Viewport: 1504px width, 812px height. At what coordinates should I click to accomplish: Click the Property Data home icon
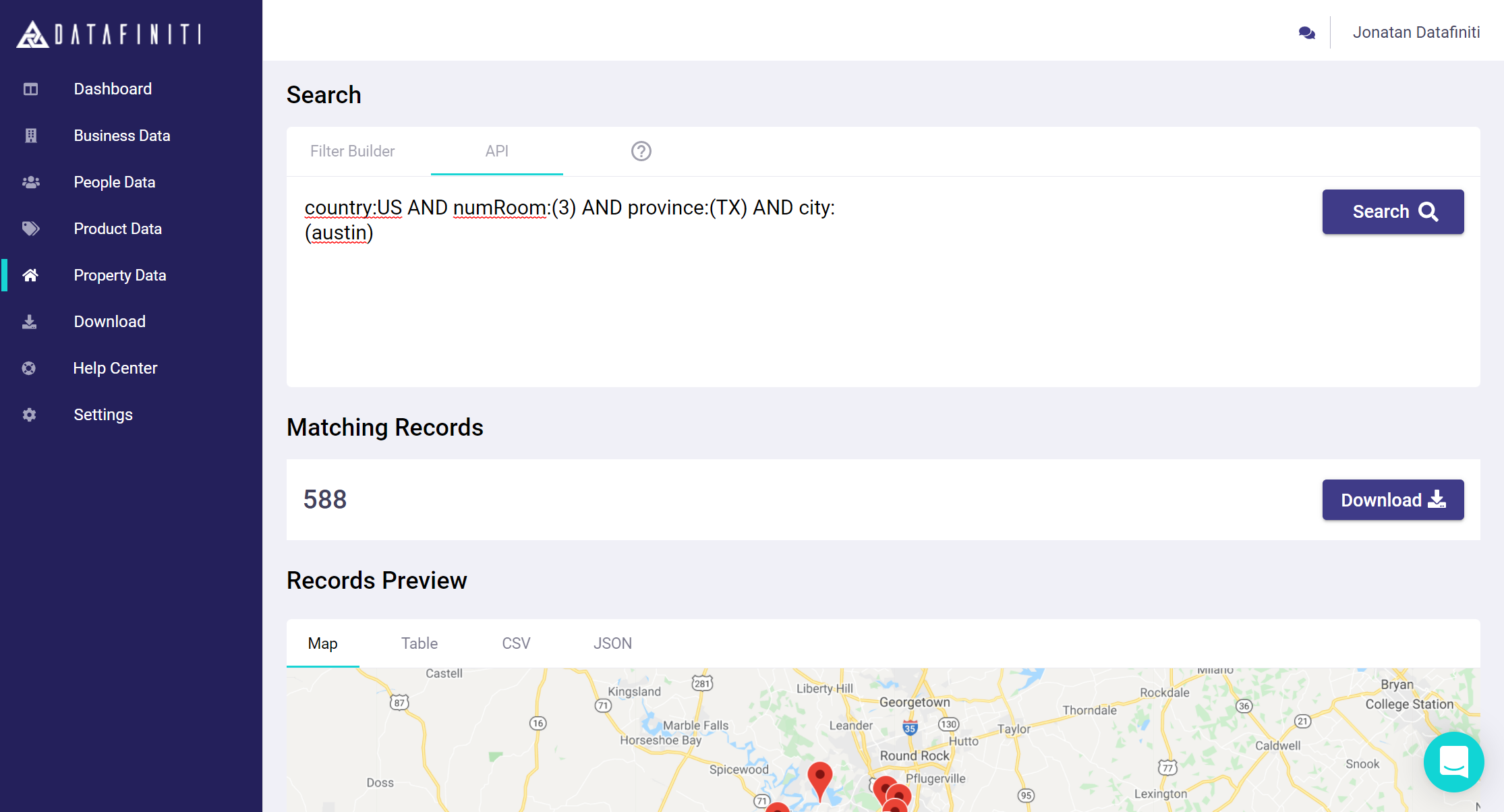click(30, 275)
